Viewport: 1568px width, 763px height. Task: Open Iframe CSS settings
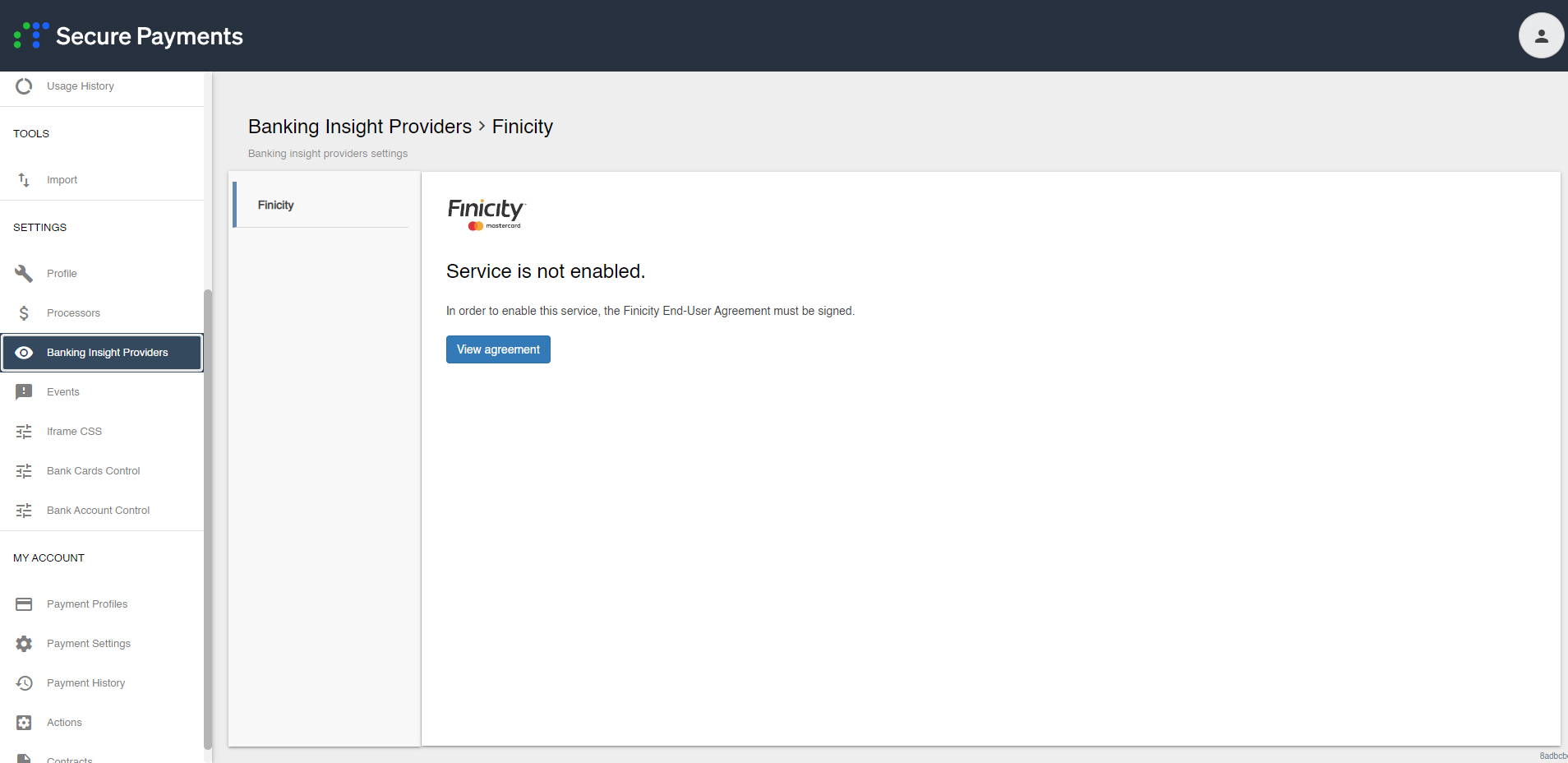(x=102, y=432)
